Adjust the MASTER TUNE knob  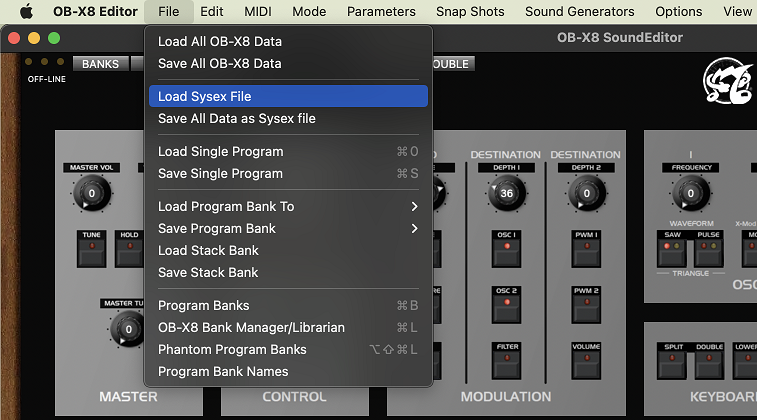click(127, 329)
